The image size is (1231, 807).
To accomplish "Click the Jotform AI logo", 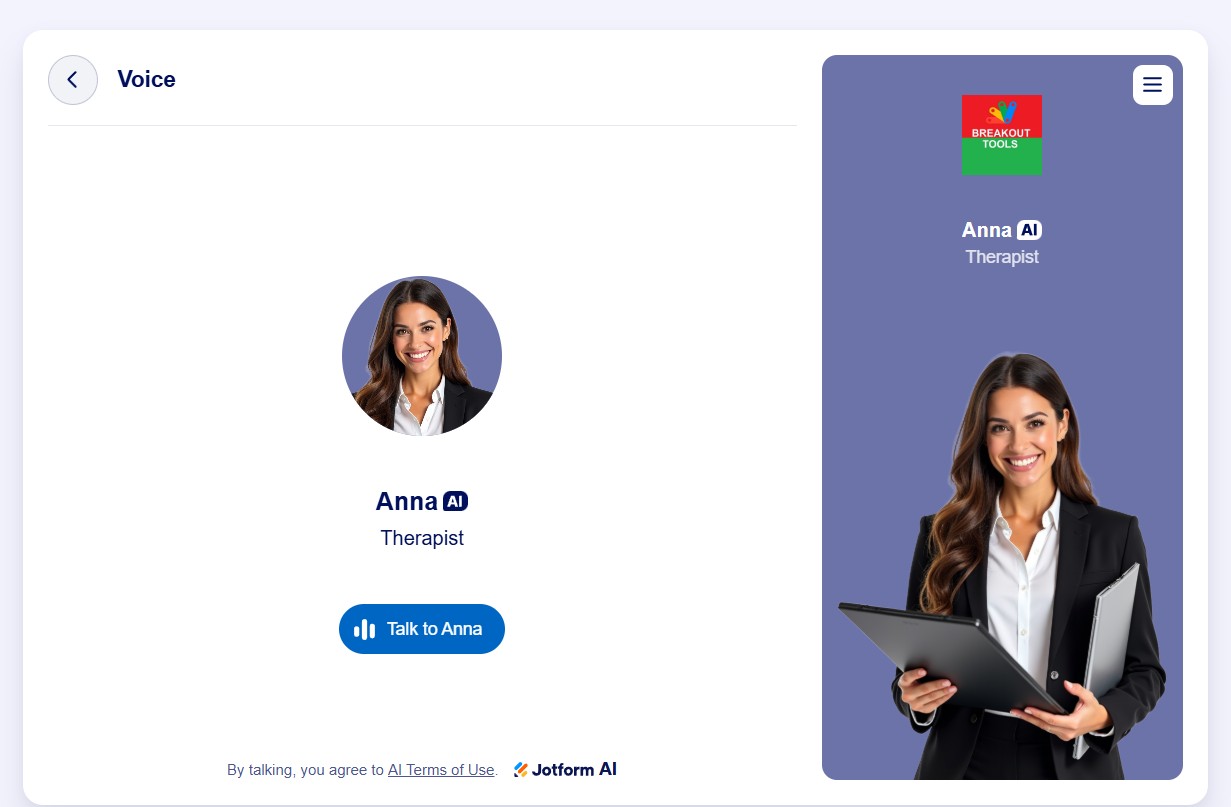I will coord(566,770).
